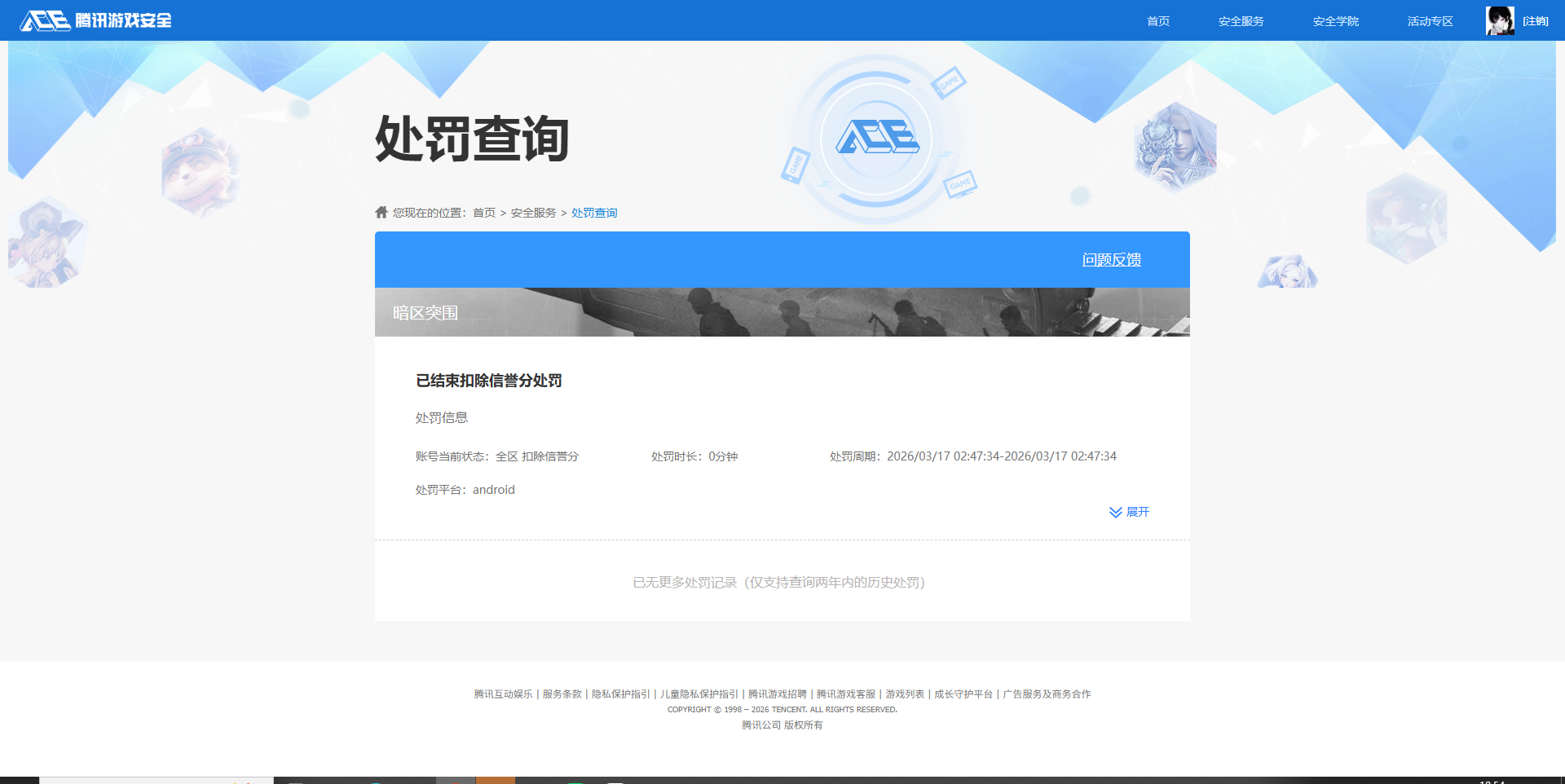
Task: Open the 首页 navigation menu item
Action: tap(1158, 21)
